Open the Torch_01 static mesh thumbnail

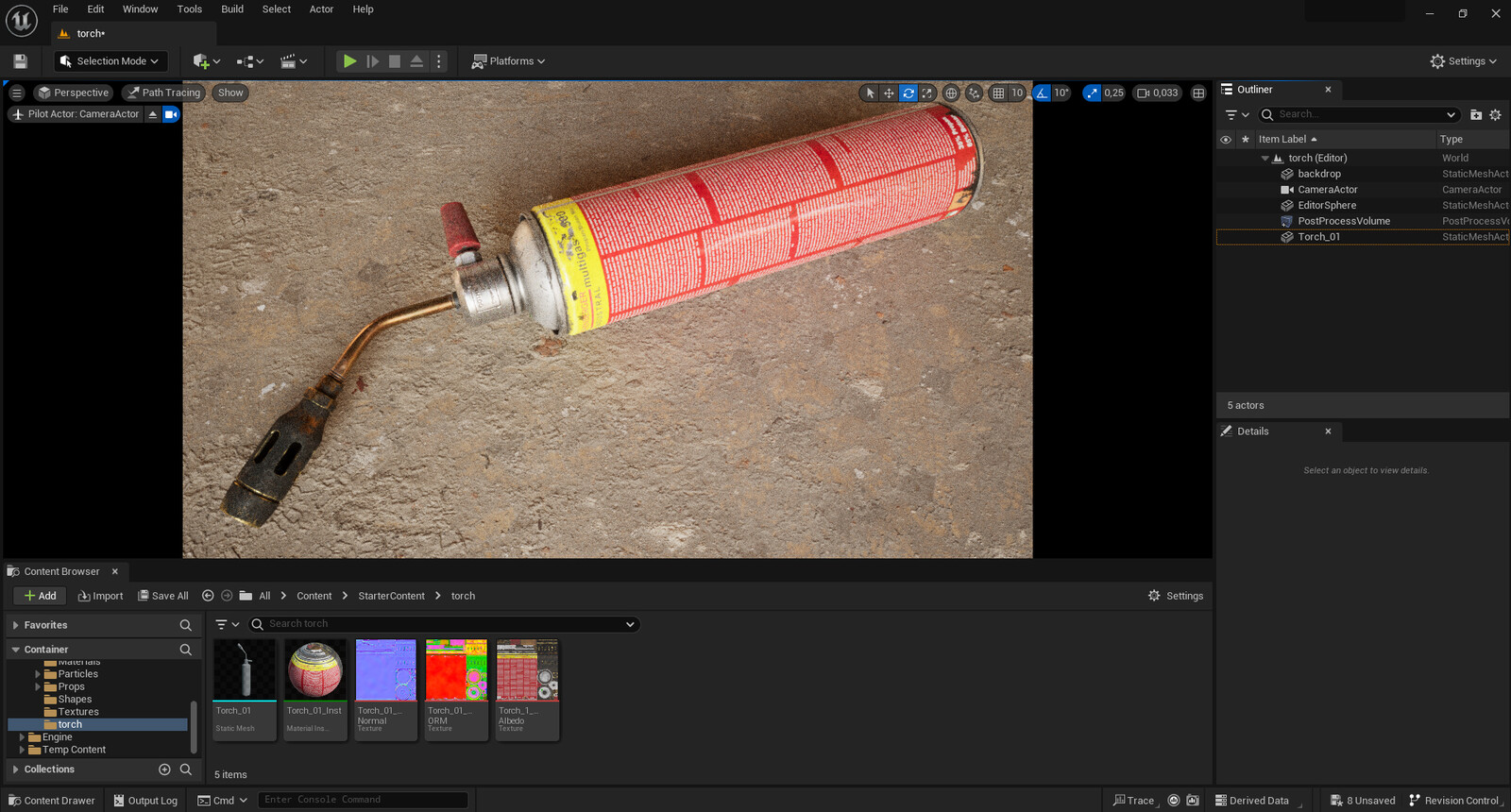246,670
